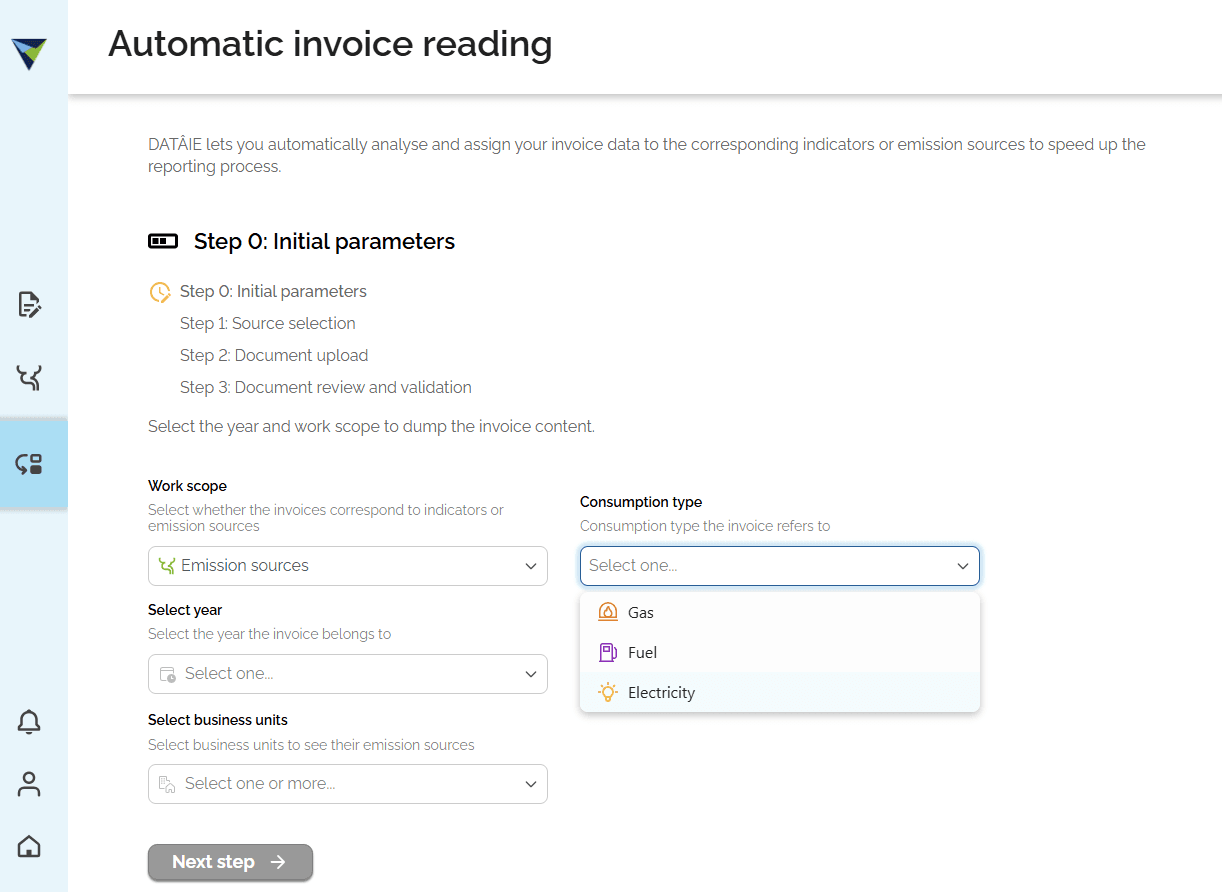Choose Electricity from consumption type list
This screenshot has height=892, width=1222.
[780, 692]
